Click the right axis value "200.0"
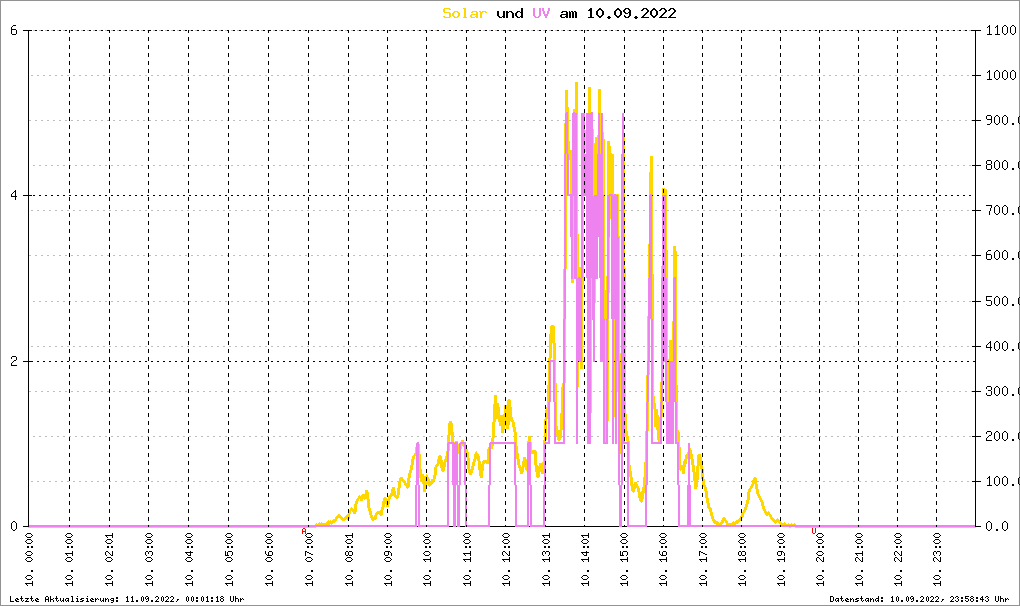The height and width of the screenshot is (606, 1020). [1002, 436]
